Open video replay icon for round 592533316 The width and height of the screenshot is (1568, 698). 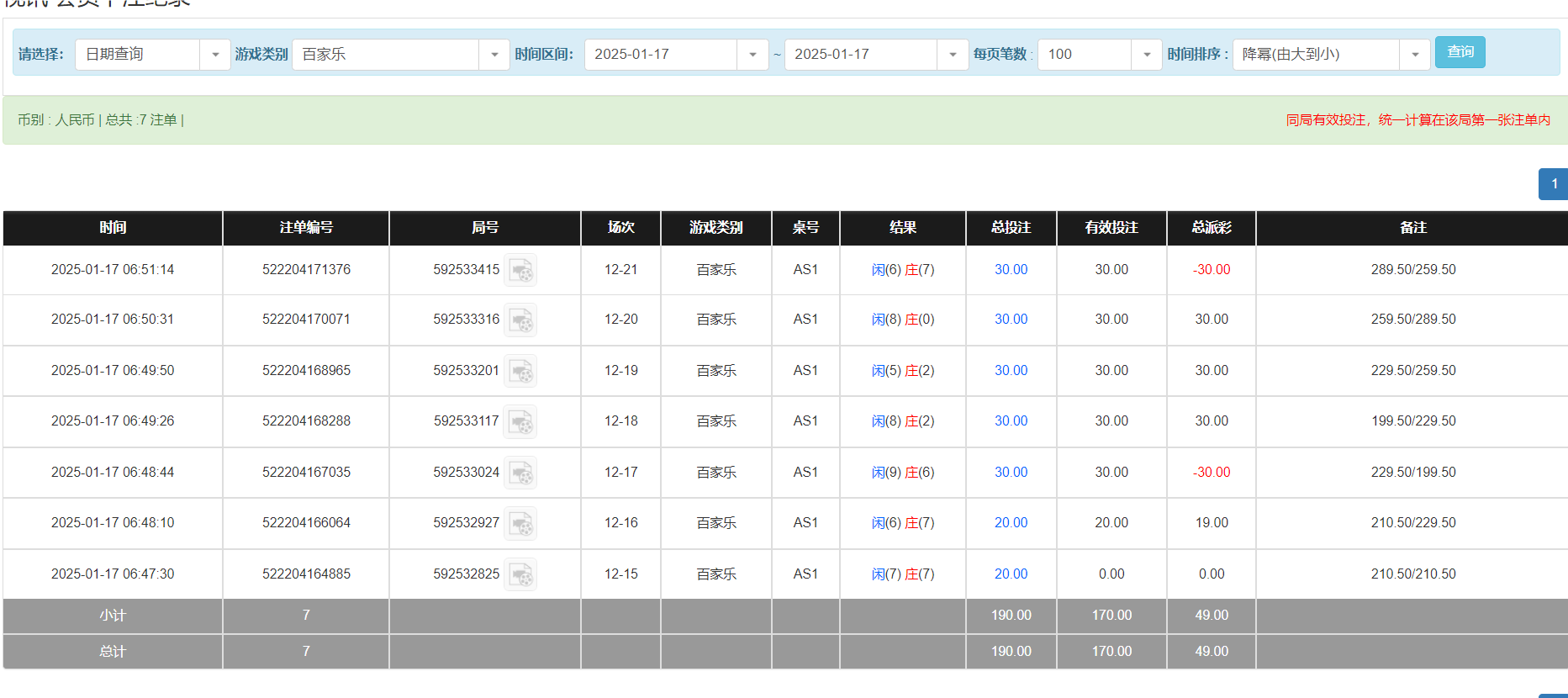coord(520,320)
